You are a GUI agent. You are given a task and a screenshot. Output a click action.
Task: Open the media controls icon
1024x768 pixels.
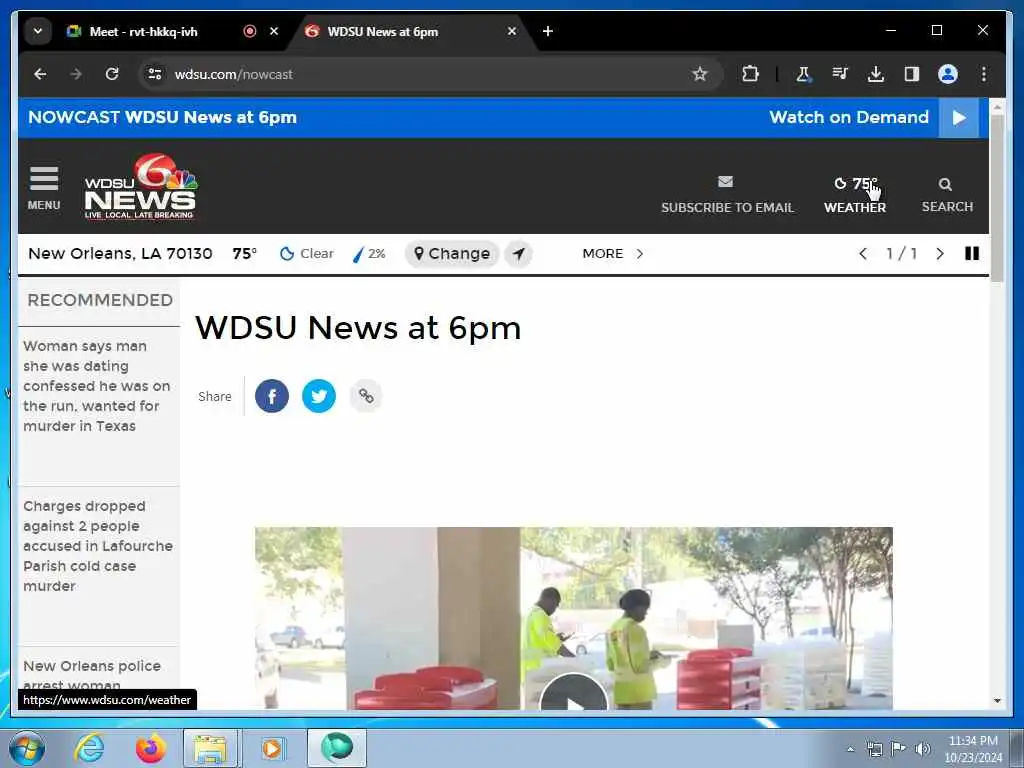tap(840, 74)
